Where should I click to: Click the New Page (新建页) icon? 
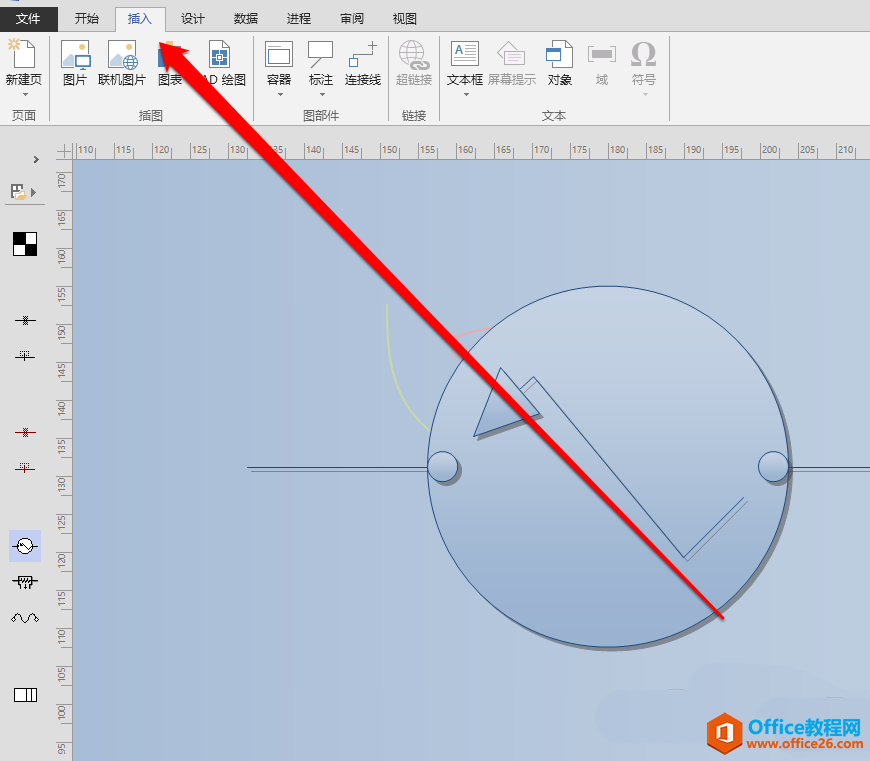[24, 62]
